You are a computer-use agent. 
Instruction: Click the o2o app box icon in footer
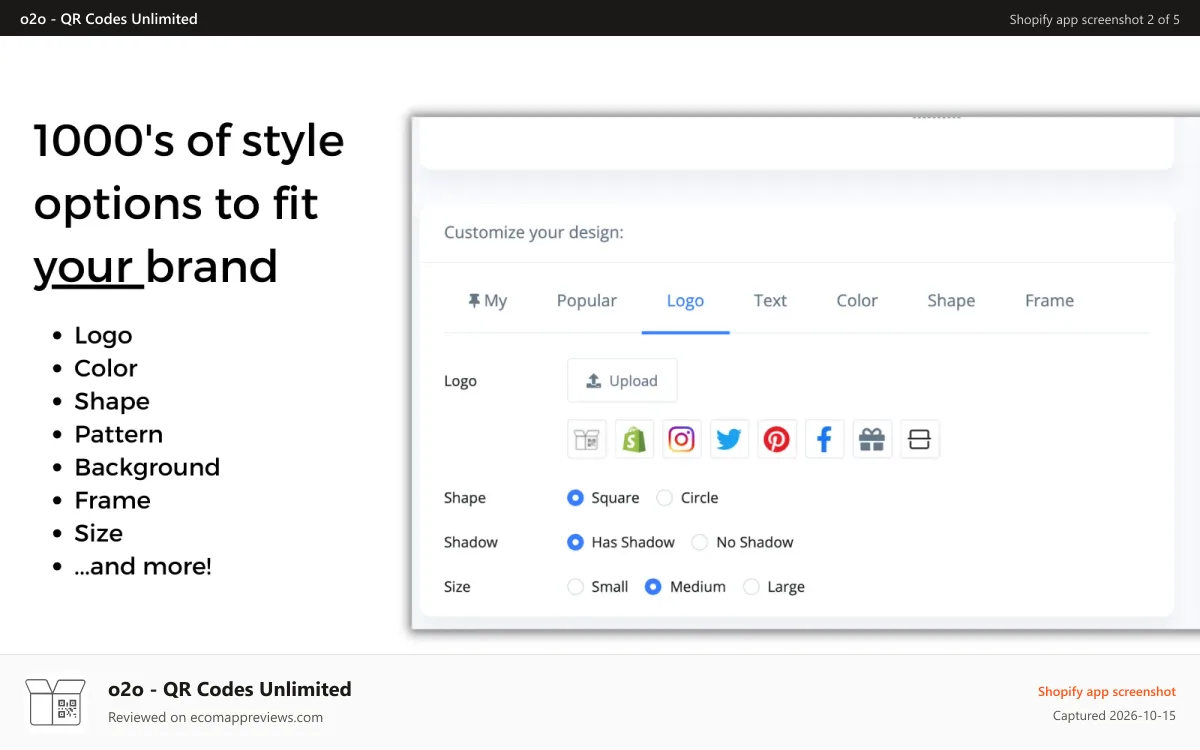pyautogui.click(x=56, y=702)
